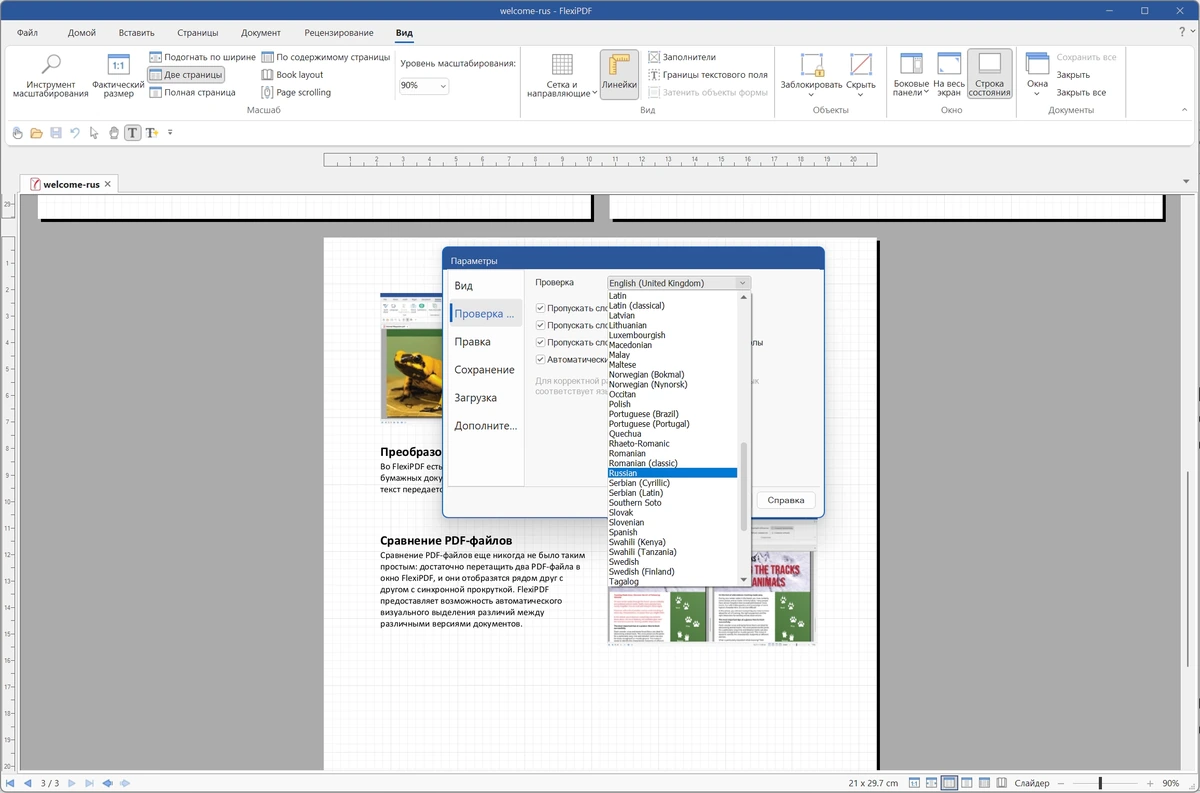Click Close all (Закрыть все)

[1081, 92]
